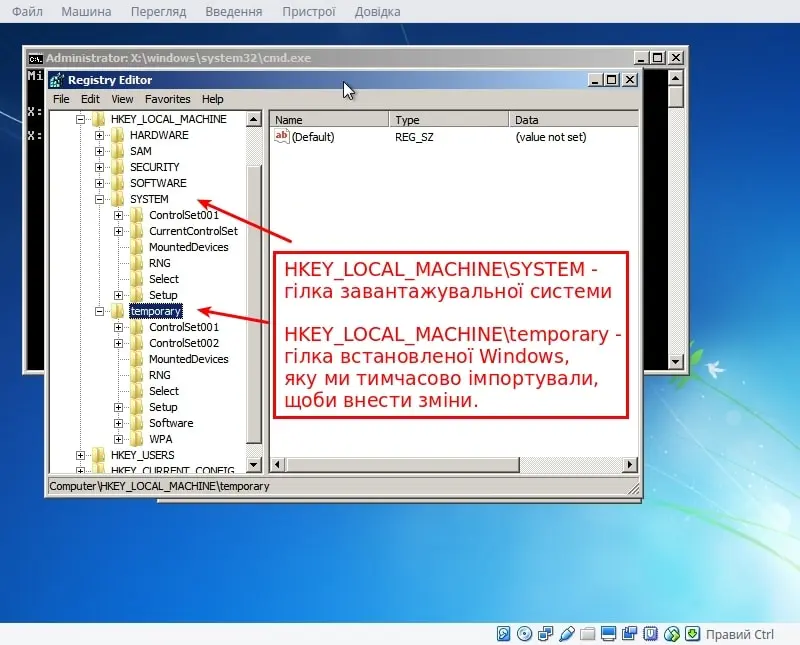The width and height of the screenshot is (800, 645).
Task: Click the REG_SZ type cell
Action: click(x=414, y=137)
